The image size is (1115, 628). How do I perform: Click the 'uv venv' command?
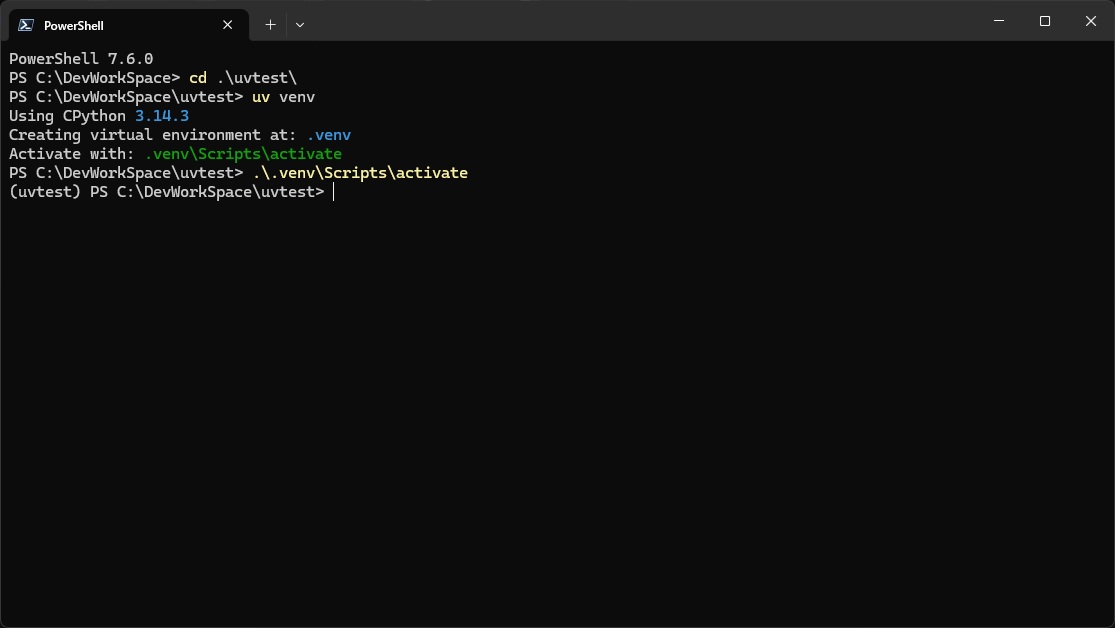283,97
